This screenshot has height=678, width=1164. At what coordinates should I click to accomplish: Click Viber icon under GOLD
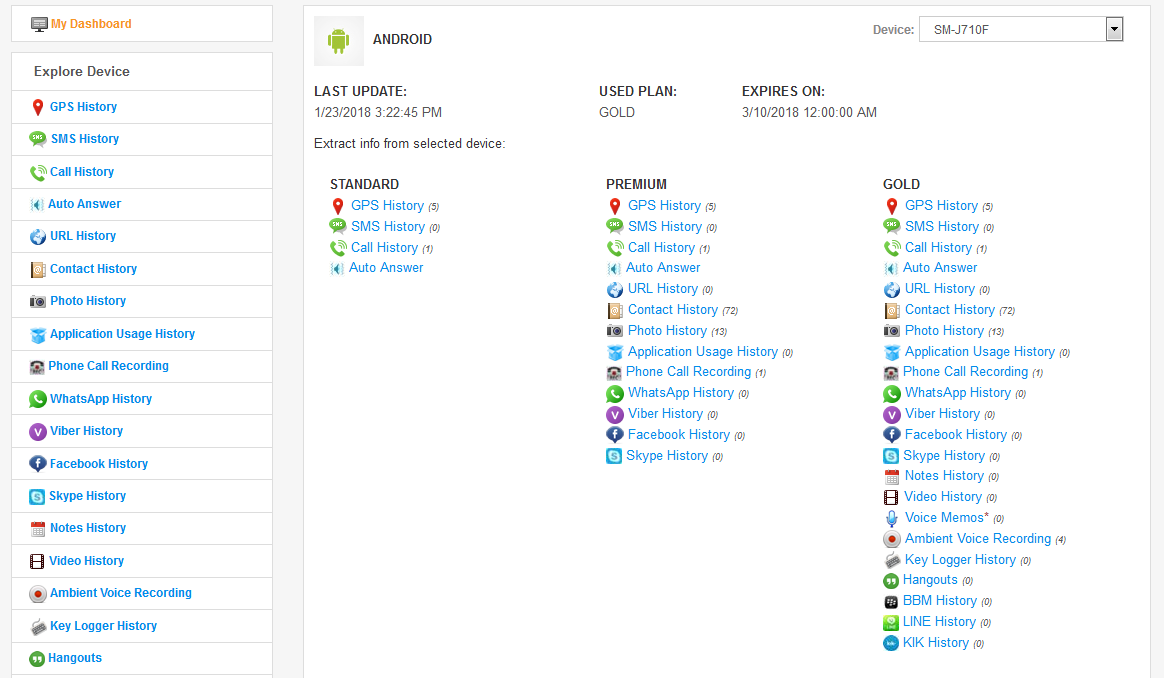[892, 414]
